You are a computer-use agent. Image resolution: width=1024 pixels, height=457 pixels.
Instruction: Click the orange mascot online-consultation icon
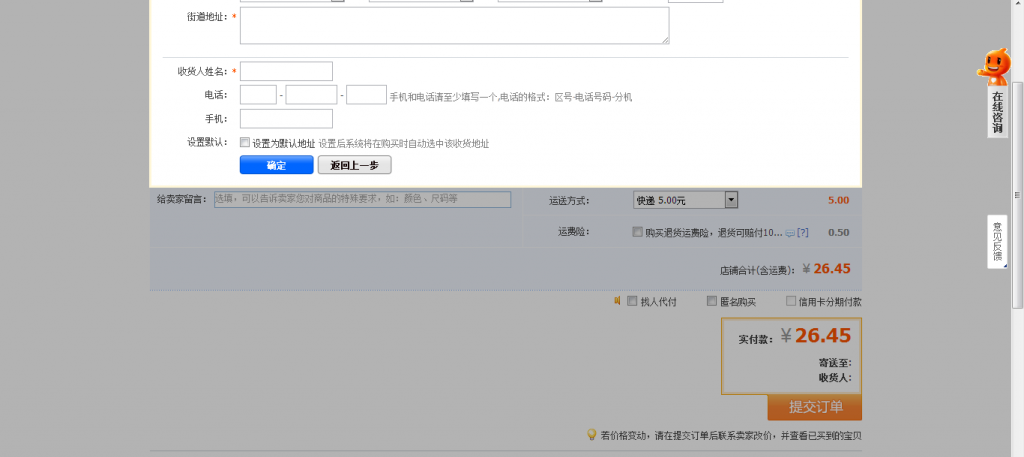coord(994,68)
